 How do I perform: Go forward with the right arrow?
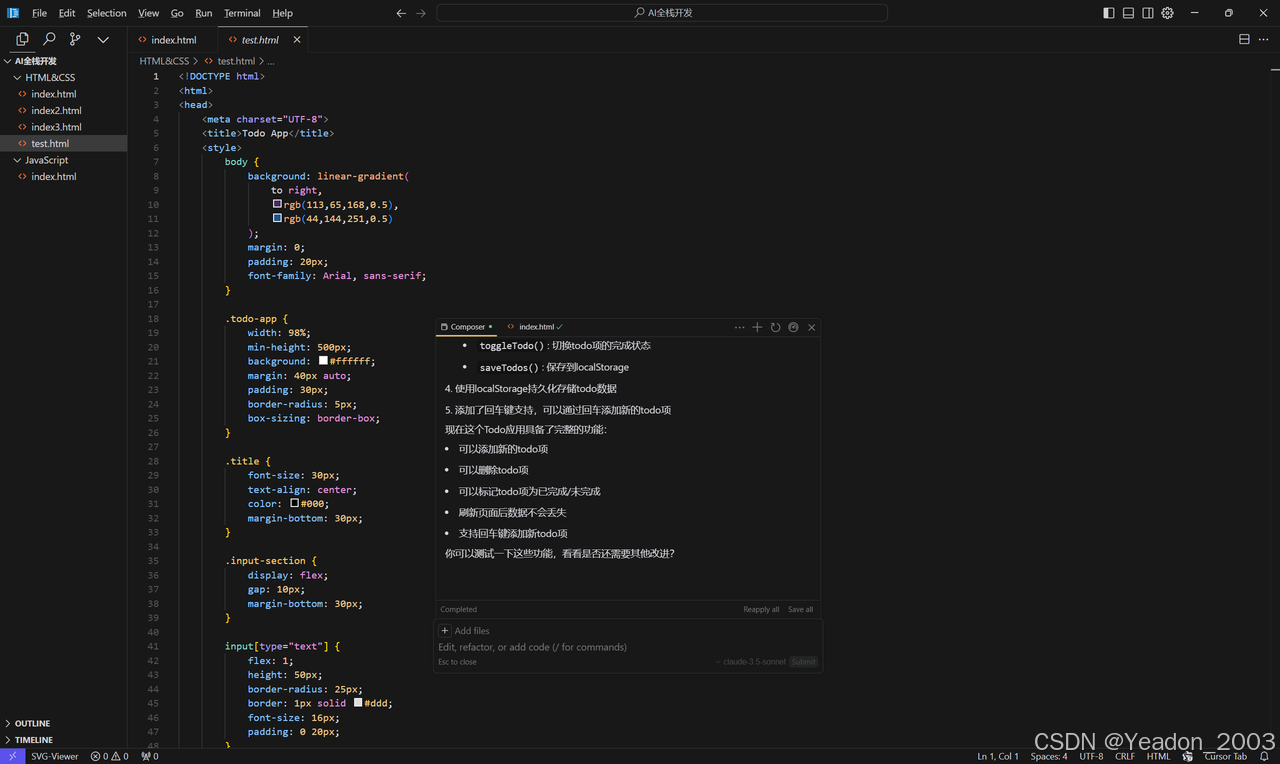421,13
